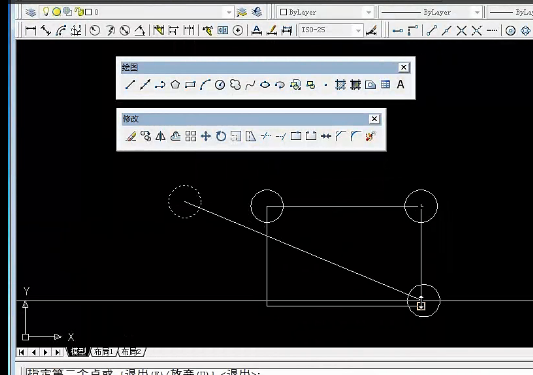Select the Angular Dimension tool
This screenshot has width=533, height=375.
(x=139, y=31)
